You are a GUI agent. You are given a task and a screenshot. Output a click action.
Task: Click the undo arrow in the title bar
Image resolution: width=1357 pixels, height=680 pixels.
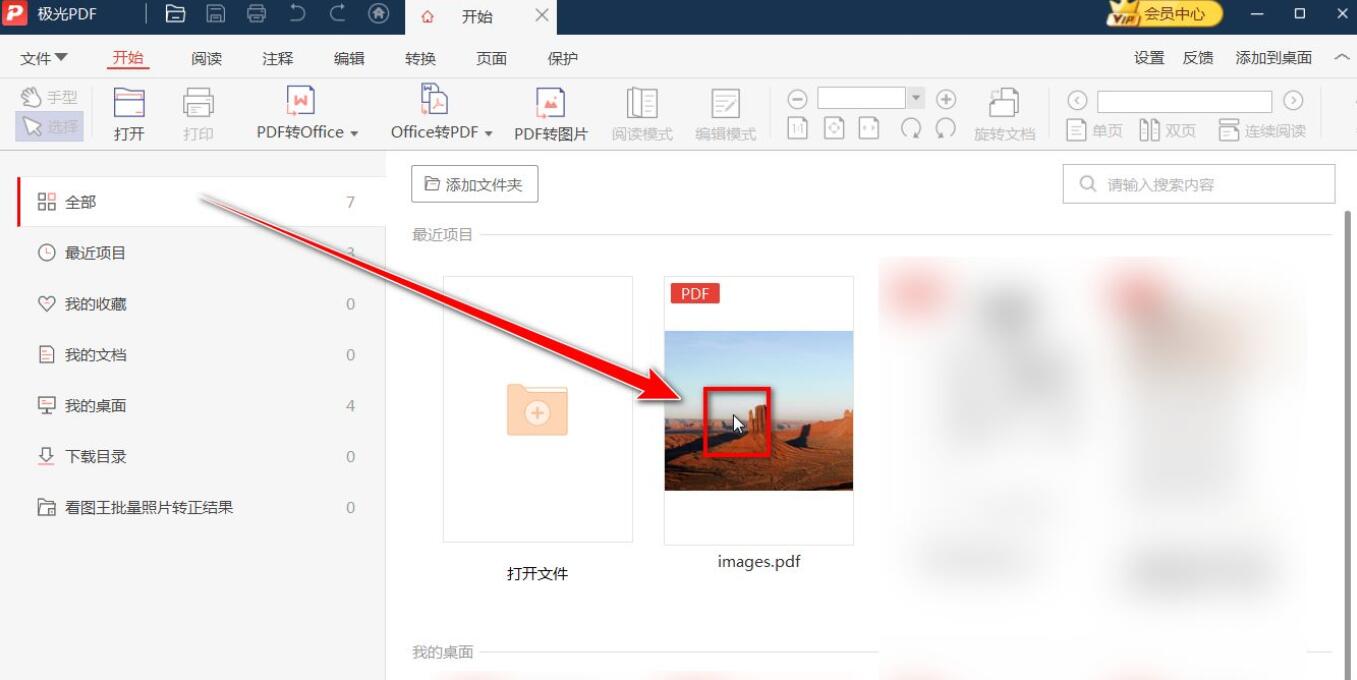(296, 14)
